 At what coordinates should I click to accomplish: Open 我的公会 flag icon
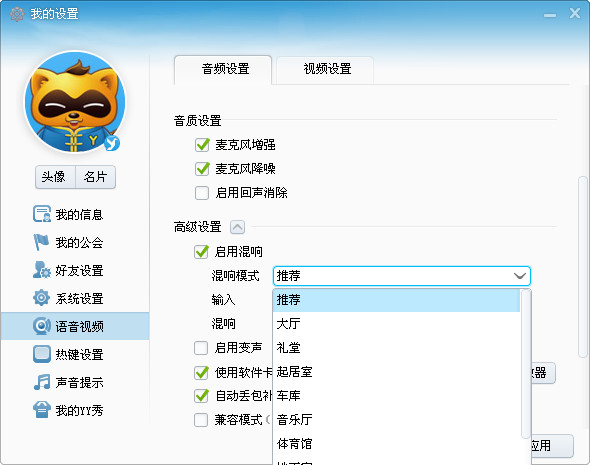point(41,242)
